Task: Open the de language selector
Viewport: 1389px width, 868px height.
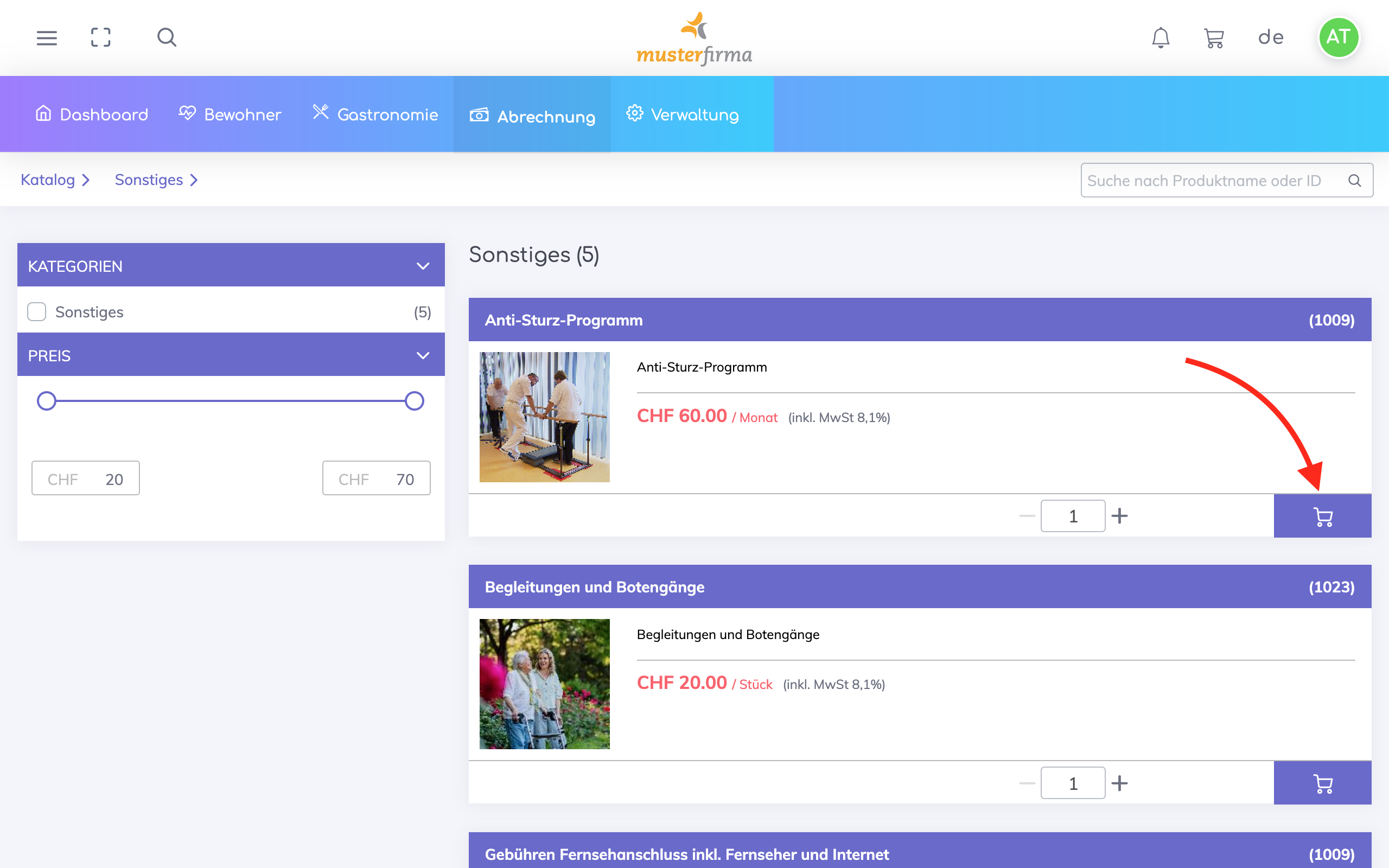Action: coord(1270,38)
